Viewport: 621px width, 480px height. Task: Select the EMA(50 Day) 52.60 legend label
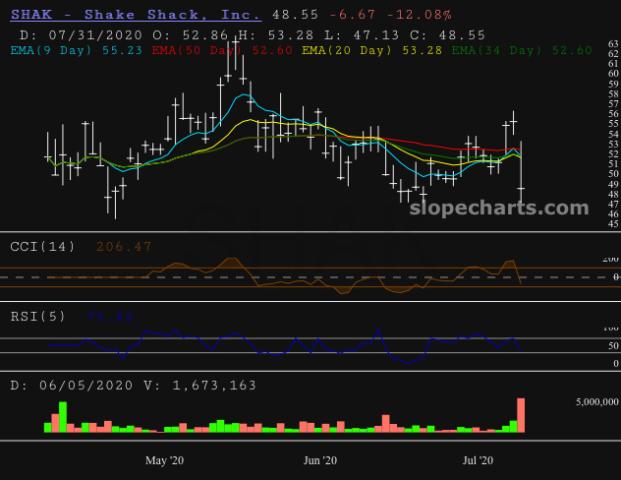coord(222,51)
